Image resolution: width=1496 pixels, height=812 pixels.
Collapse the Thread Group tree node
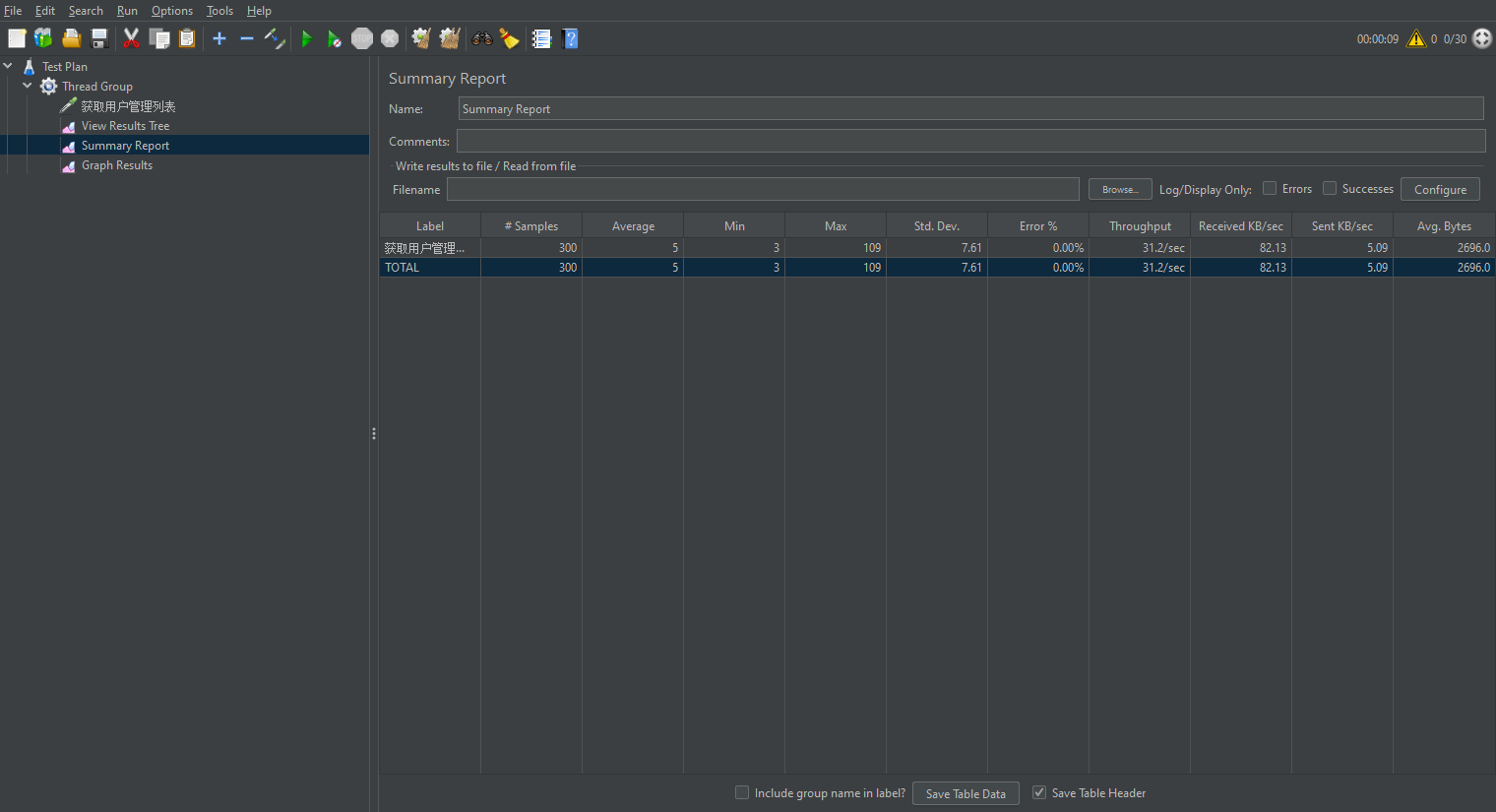tap(28, 86)
